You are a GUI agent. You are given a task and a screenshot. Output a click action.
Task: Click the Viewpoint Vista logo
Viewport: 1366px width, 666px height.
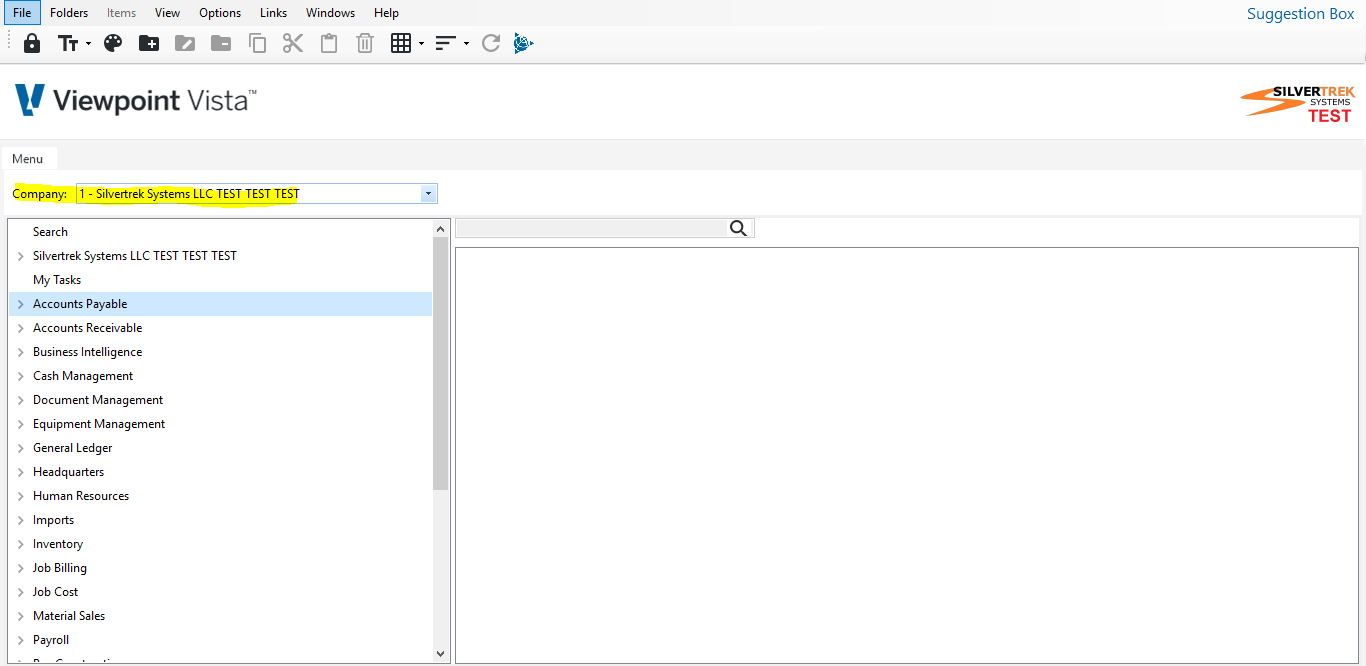136,100
